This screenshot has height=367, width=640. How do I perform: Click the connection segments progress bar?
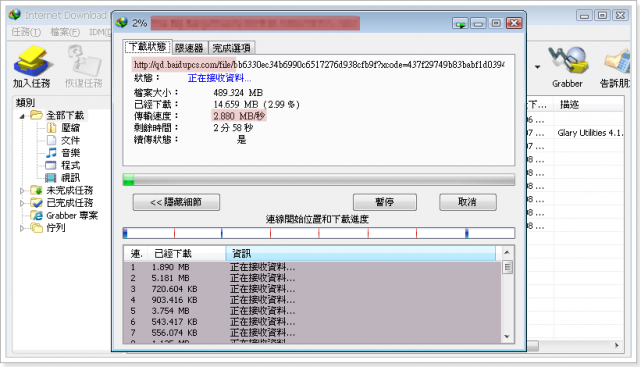click(318, 233)
